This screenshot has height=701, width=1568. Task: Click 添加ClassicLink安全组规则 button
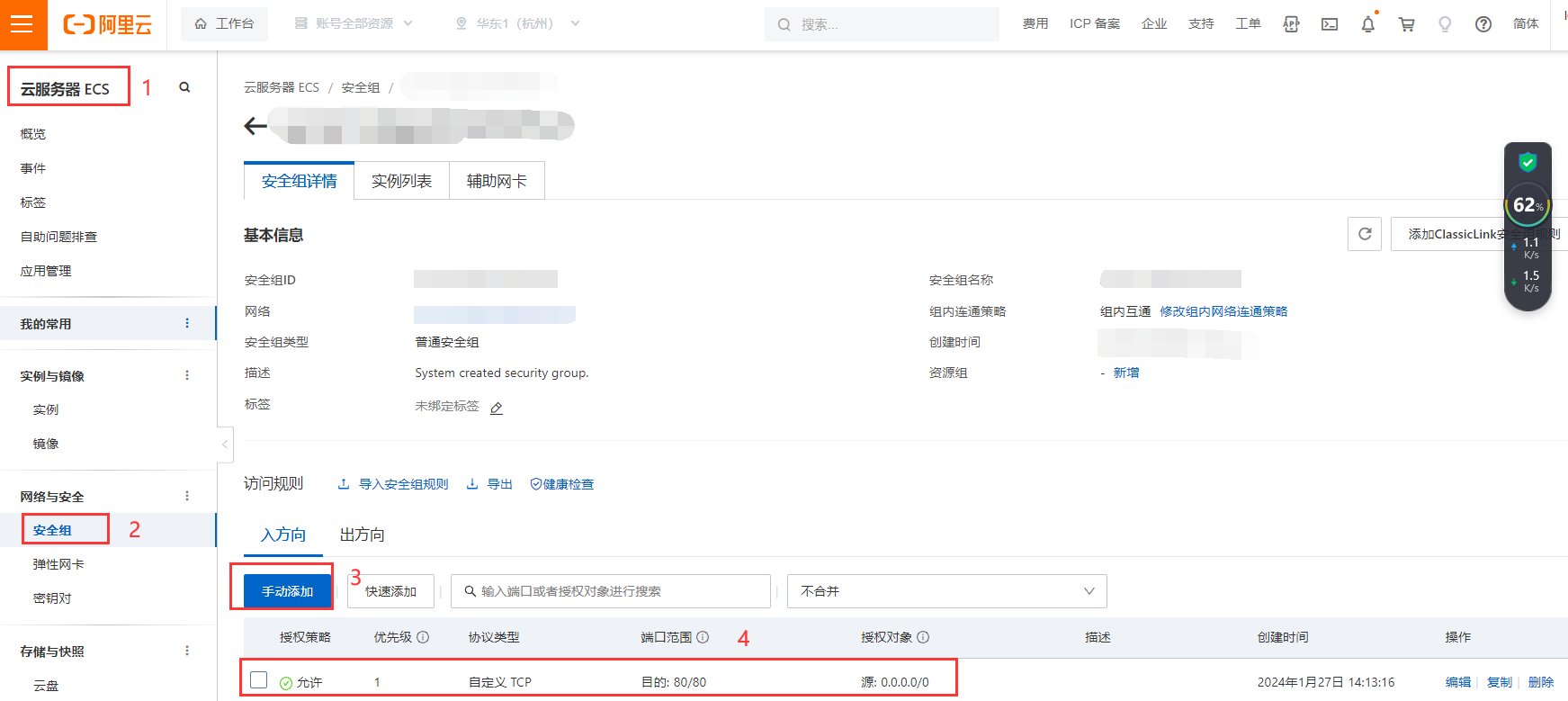(x=1479, y=234)
